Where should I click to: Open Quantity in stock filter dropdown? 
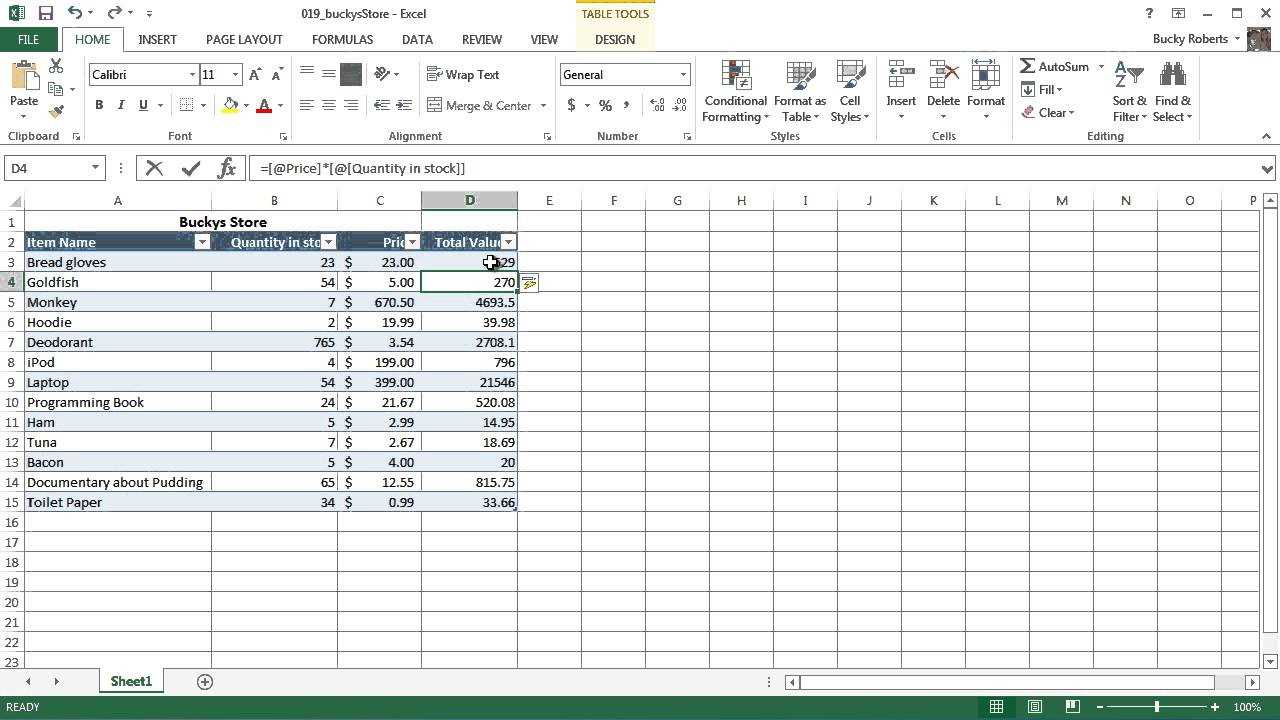tap(328, 242)
